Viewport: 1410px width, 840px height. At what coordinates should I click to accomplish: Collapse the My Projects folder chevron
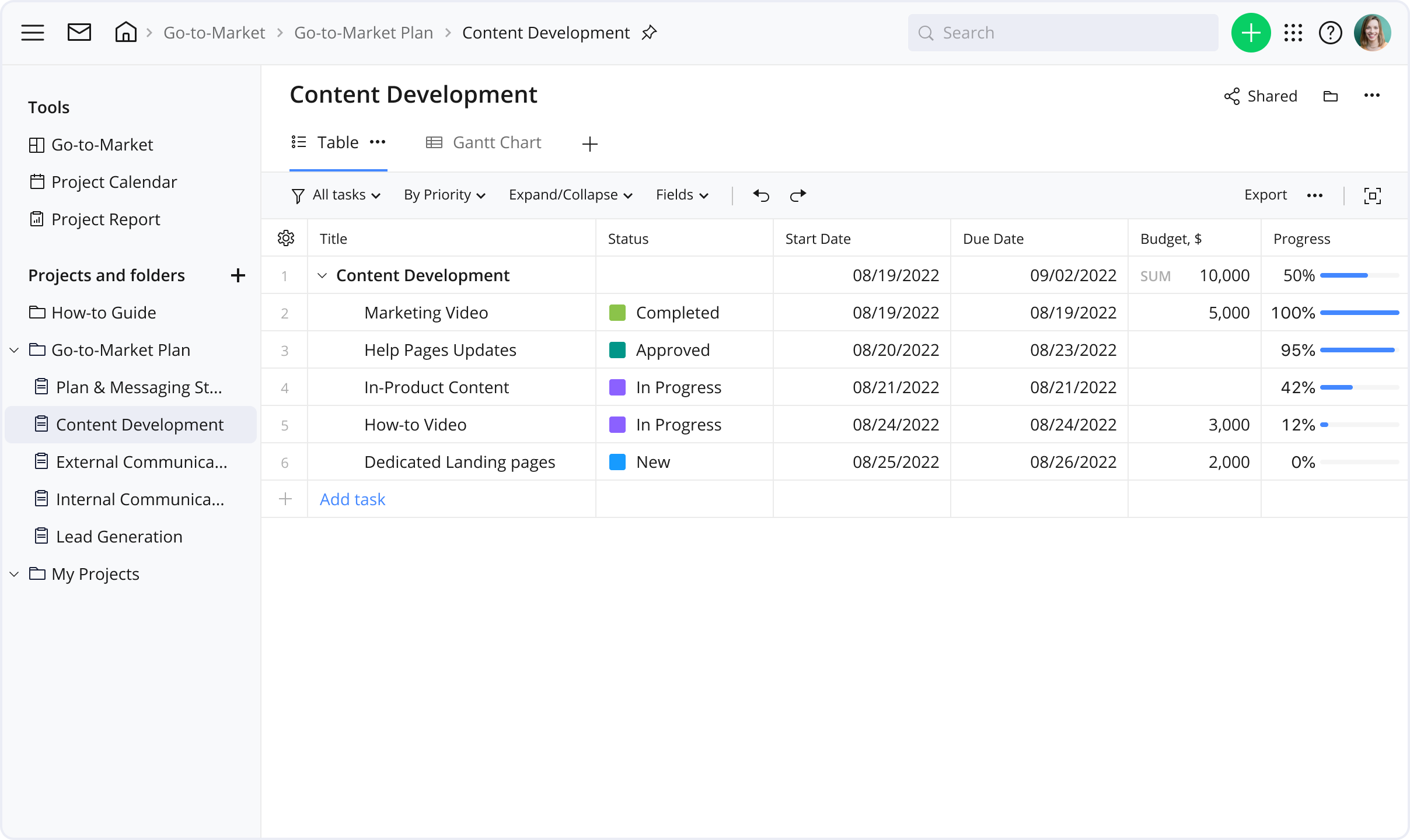(x=15, y=574)
